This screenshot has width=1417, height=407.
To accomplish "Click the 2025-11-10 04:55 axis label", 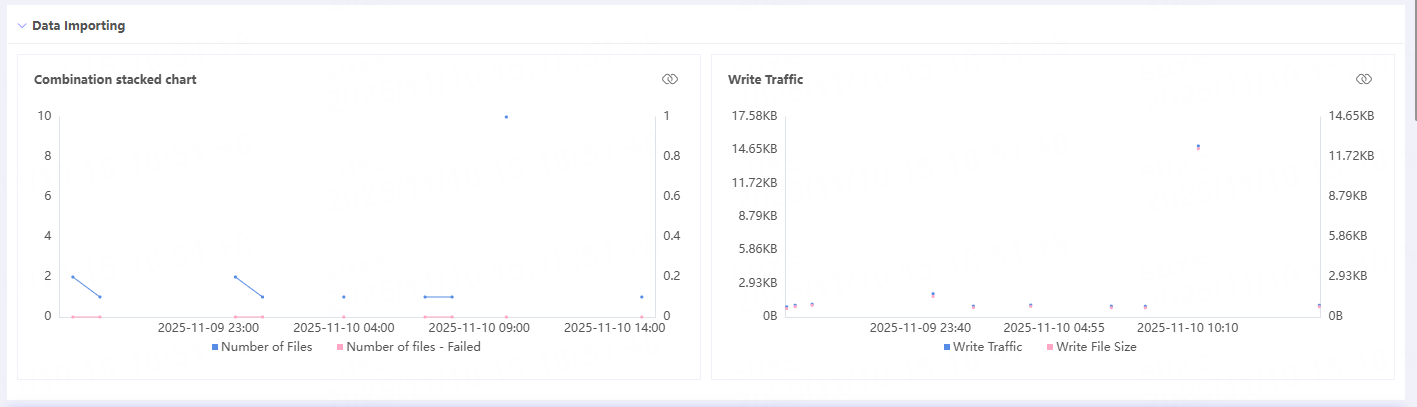I will pyautogui.click(x=1054, y=327).
